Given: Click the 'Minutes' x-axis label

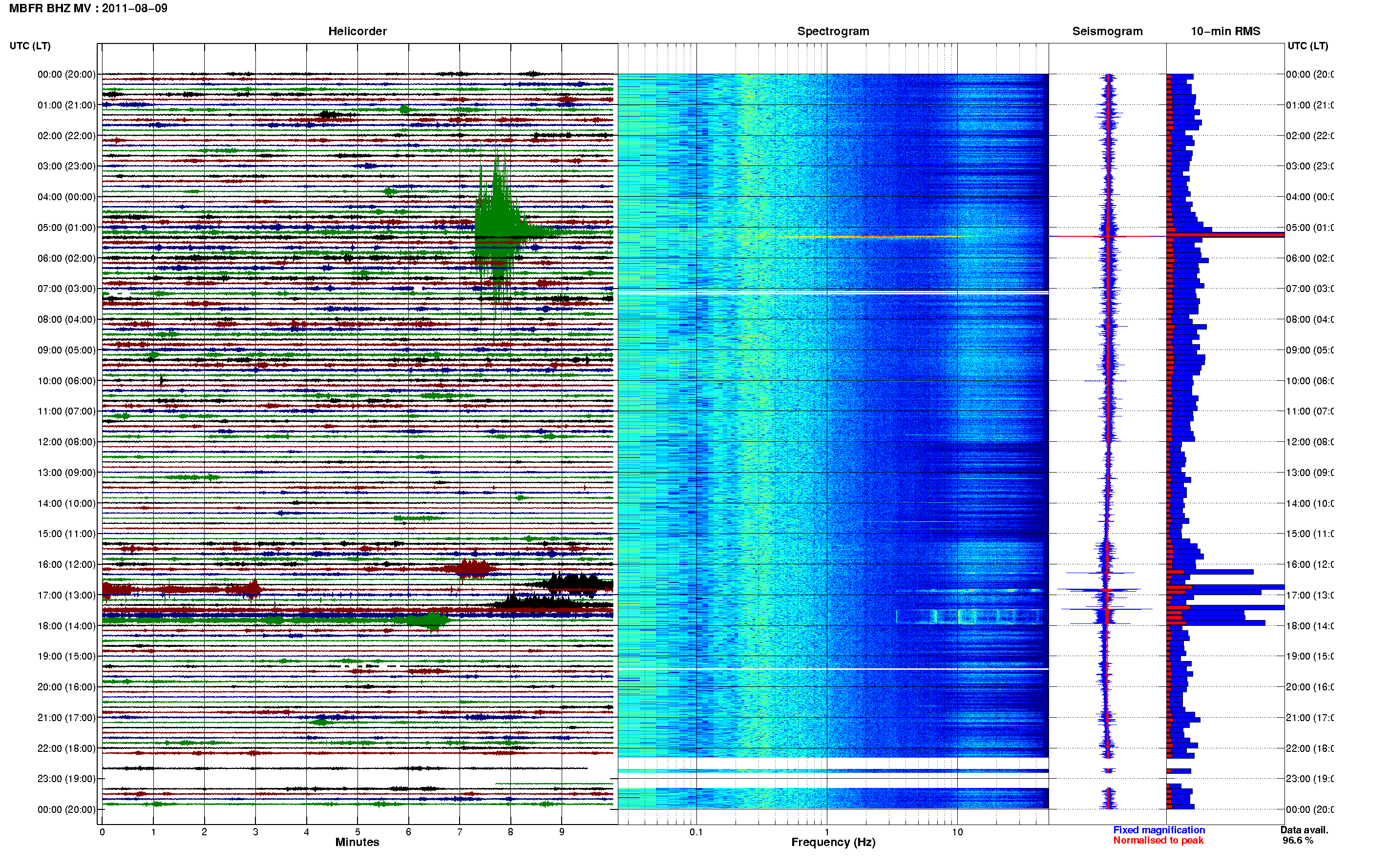Looking at the screenshot, I should click(357, 842).
